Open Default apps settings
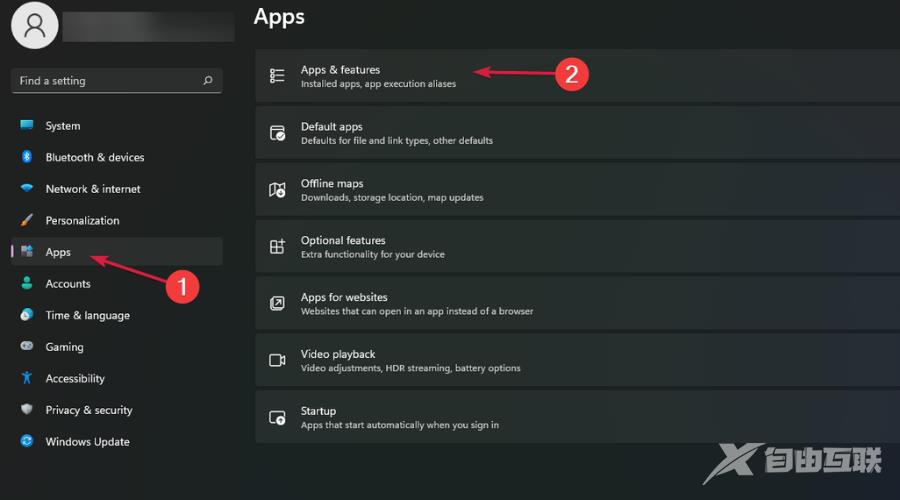This screenshot has width=900, height=500. coord(577,133)
